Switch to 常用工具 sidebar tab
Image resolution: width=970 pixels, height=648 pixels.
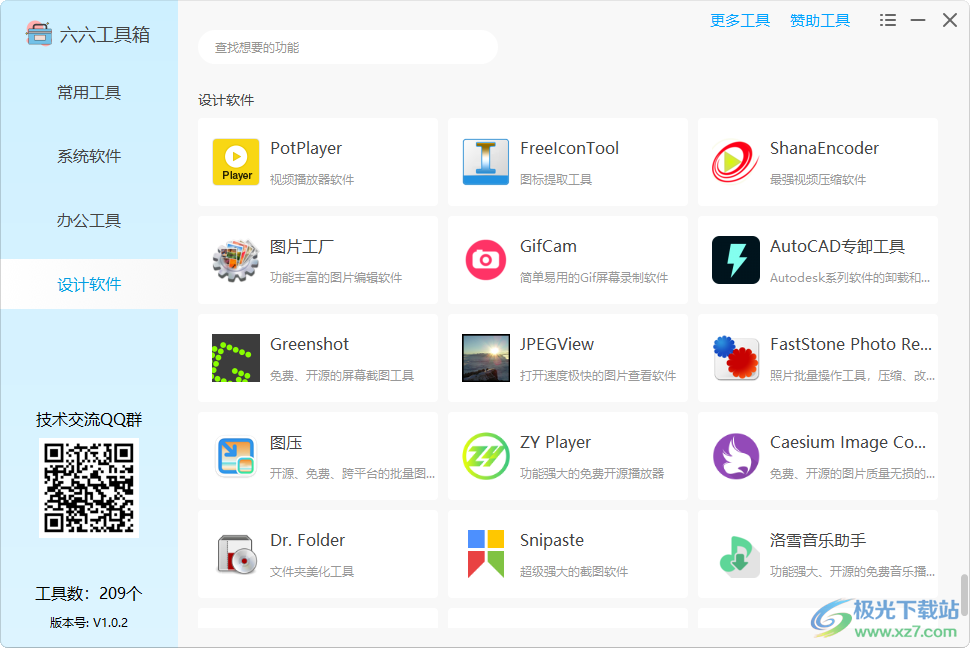(x=89, y=92)
